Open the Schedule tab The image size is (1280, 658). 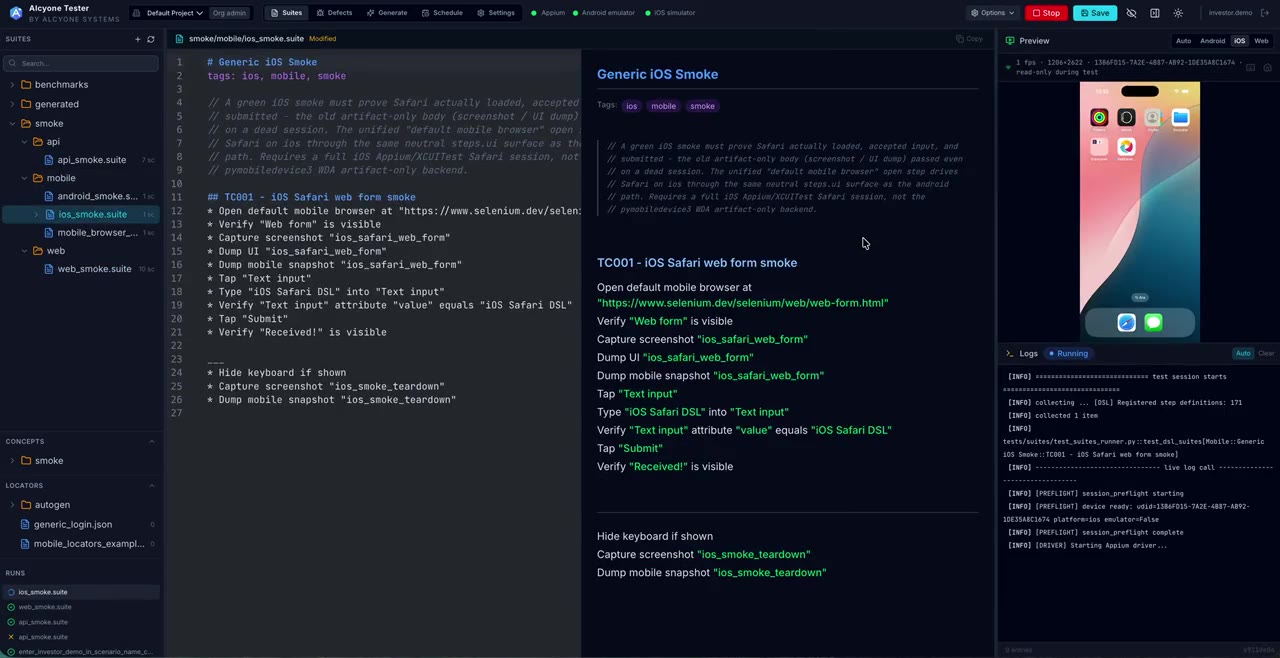pyautogui.click(x=442, y=13)
